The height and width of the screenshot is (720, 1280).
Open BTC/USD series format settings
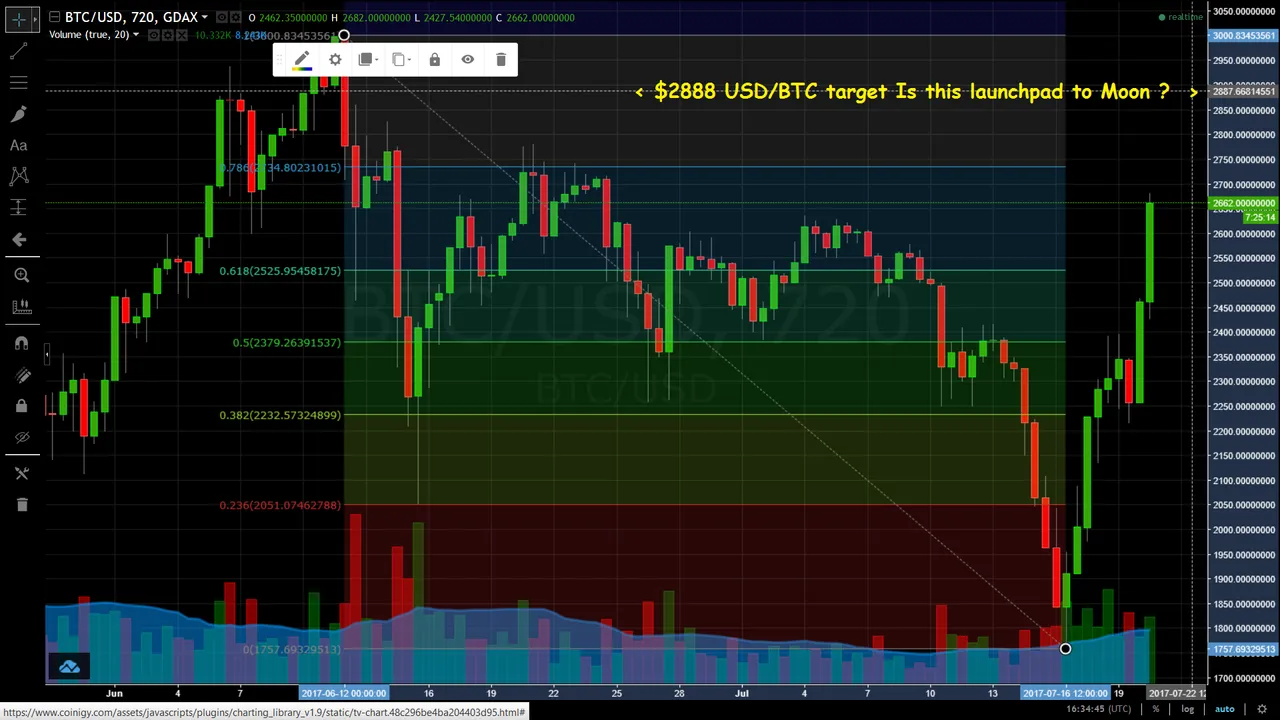pyautogui.click(x=236, y=17)
